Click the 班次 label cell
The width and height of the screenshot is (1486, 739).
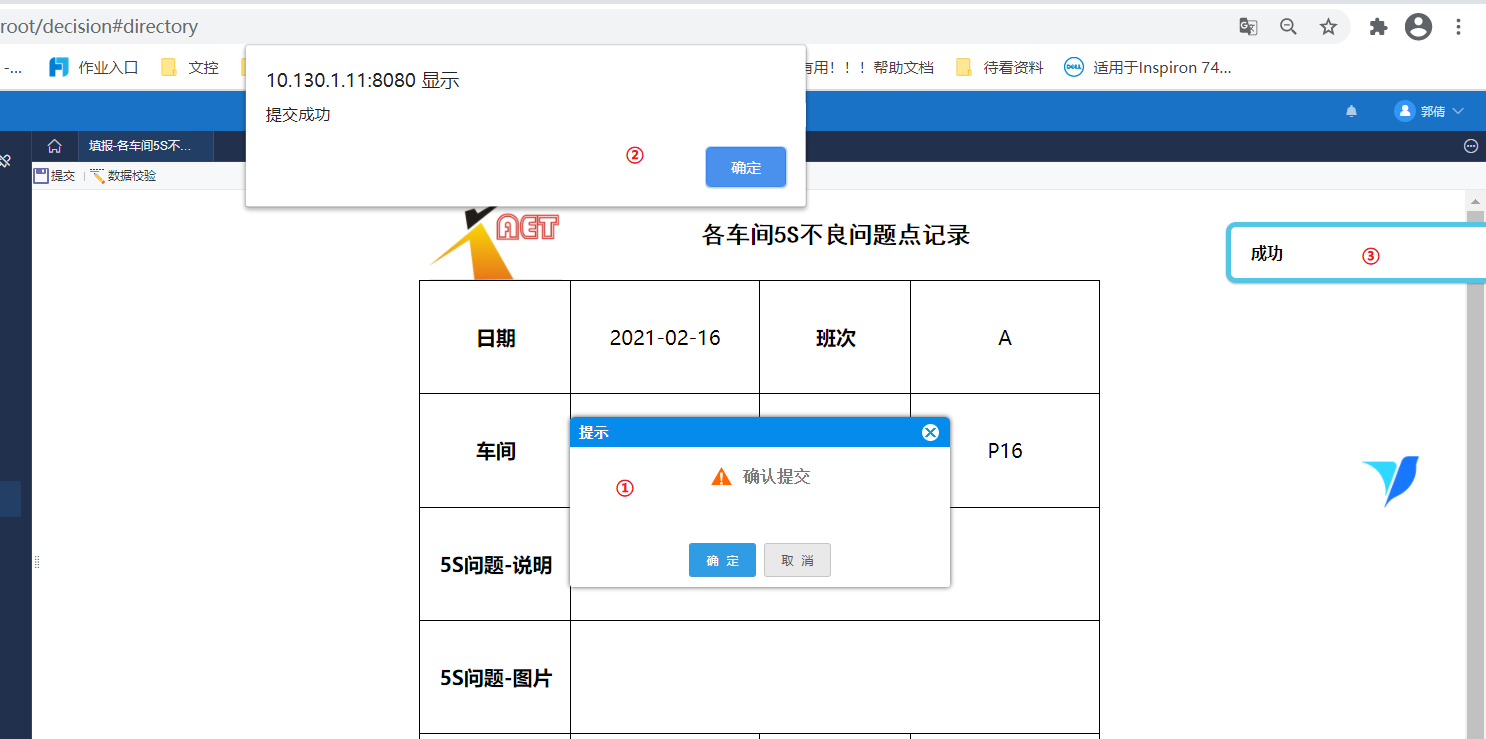[x=835, y=338]
